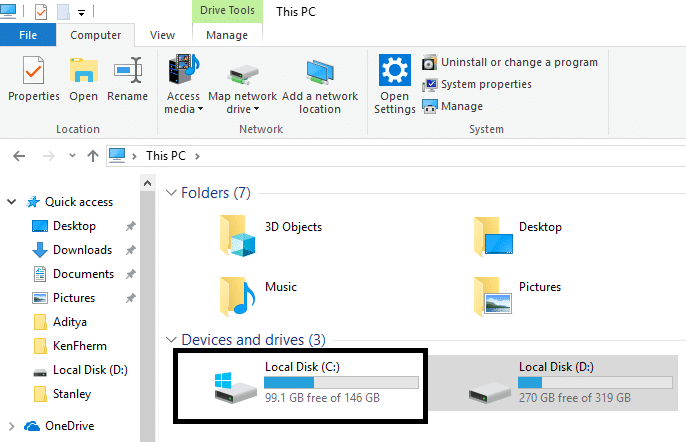Screen dimensions: 686x442
Task: Click the PC icon in address bar
Action: [x=117, y=156]
